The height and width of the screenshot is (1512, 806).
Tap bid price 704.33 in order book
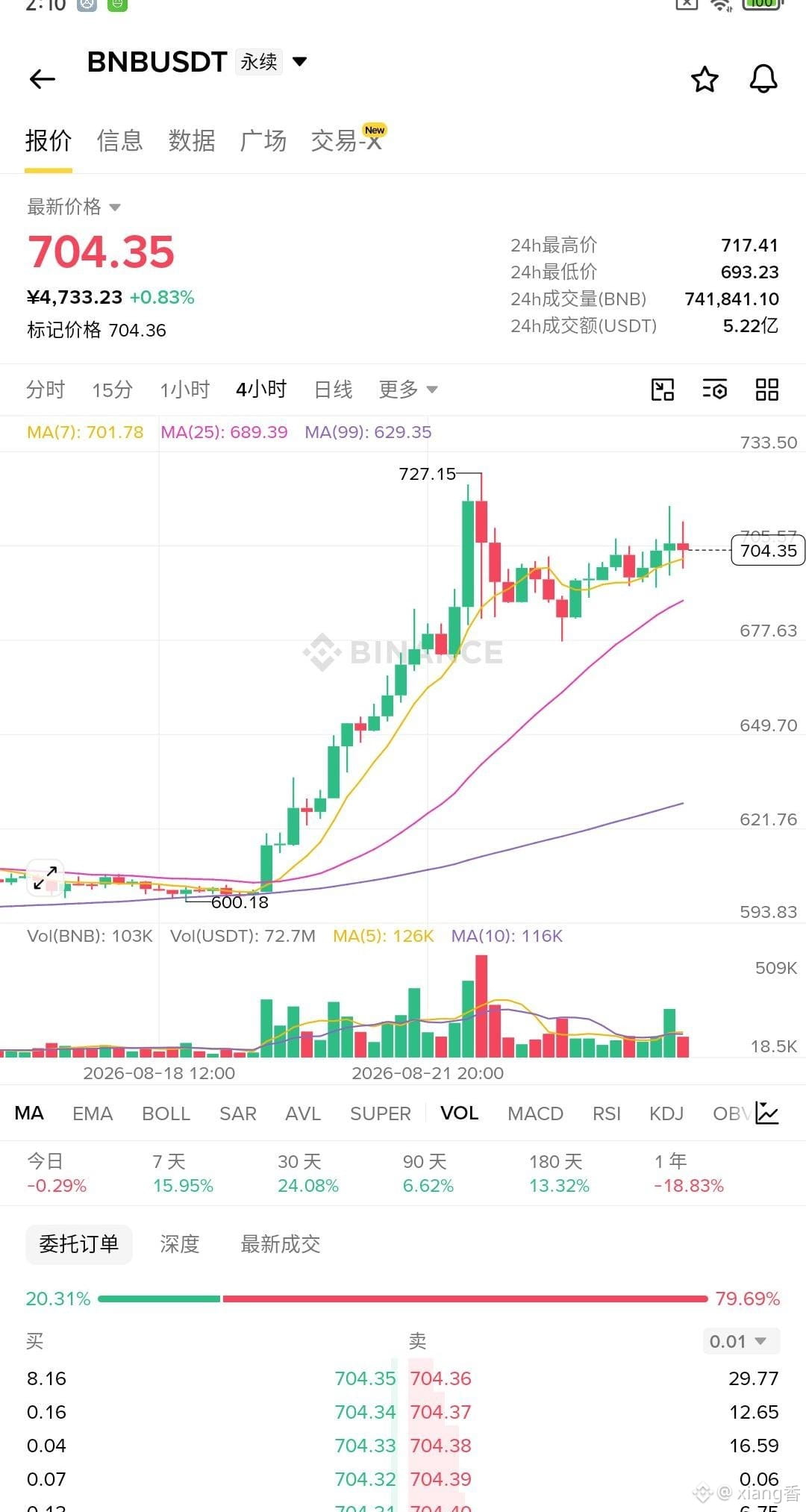[365, 1446]
